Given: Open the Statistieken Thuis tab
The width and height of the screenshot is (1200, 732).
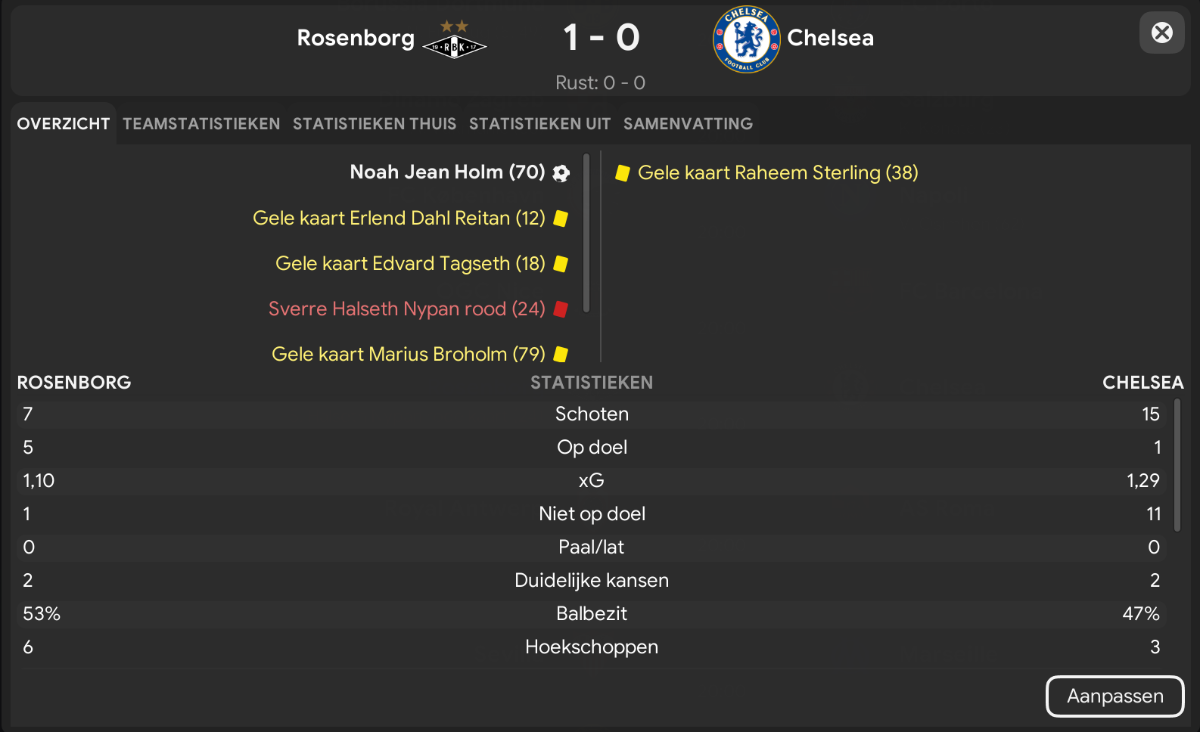Looking at the screenshot, I should 374,124.
